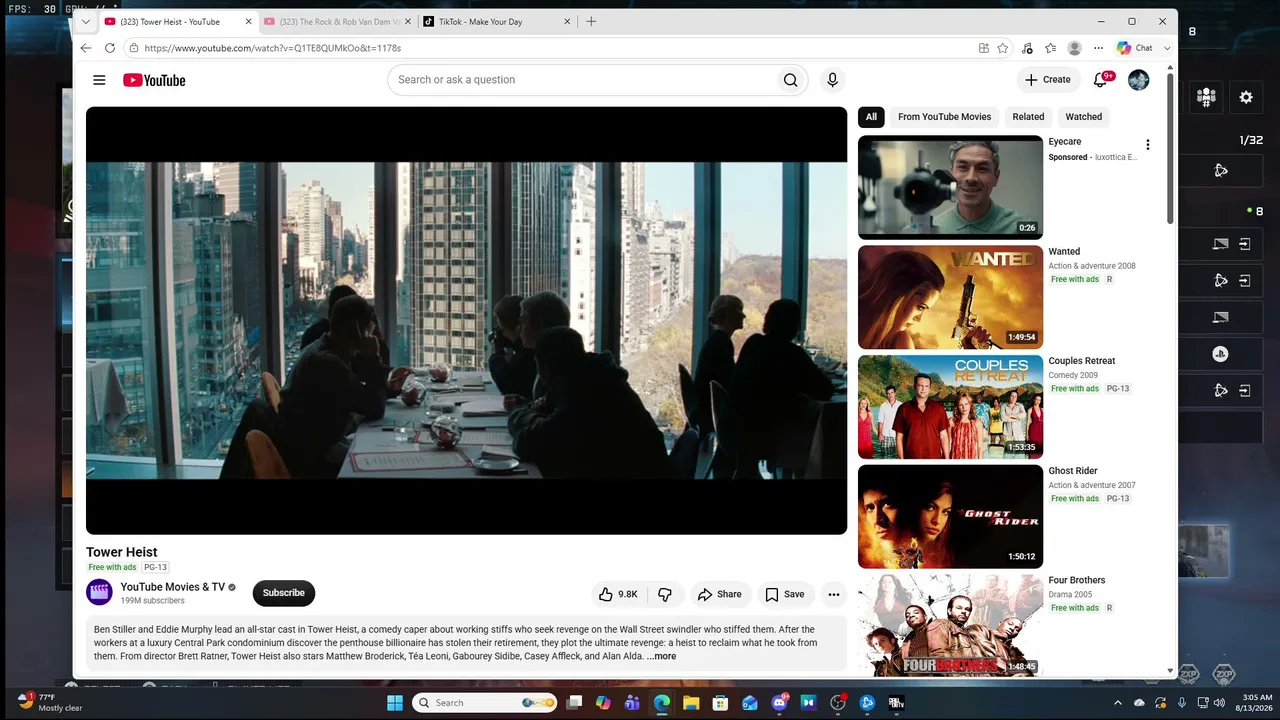1280x720 pixels.
Task: Add this page to favorites star
Action: (x=1002, y=48)
